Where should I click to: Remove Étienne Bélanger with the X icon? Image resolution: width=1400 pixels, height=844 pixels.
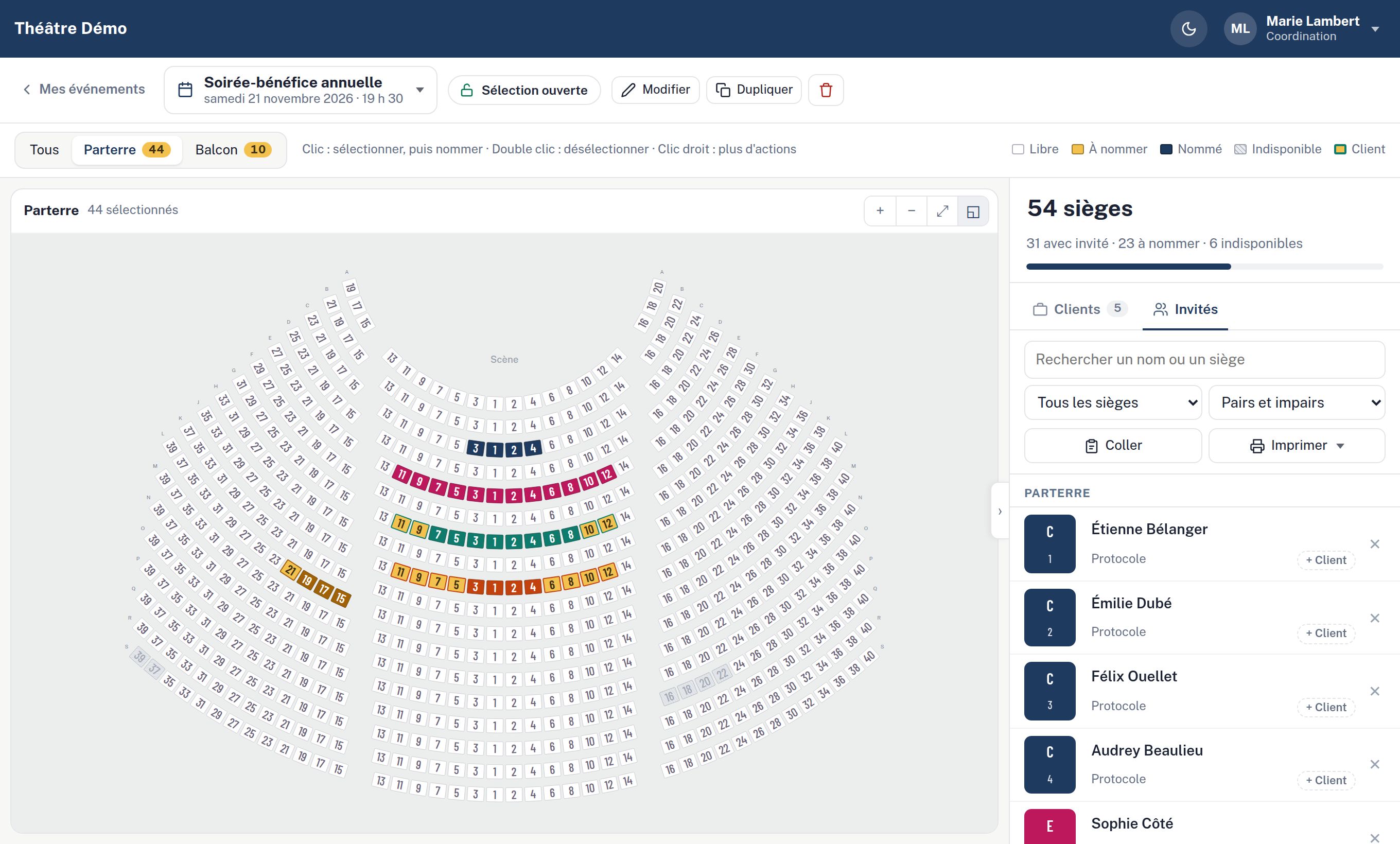[1374, 544]
